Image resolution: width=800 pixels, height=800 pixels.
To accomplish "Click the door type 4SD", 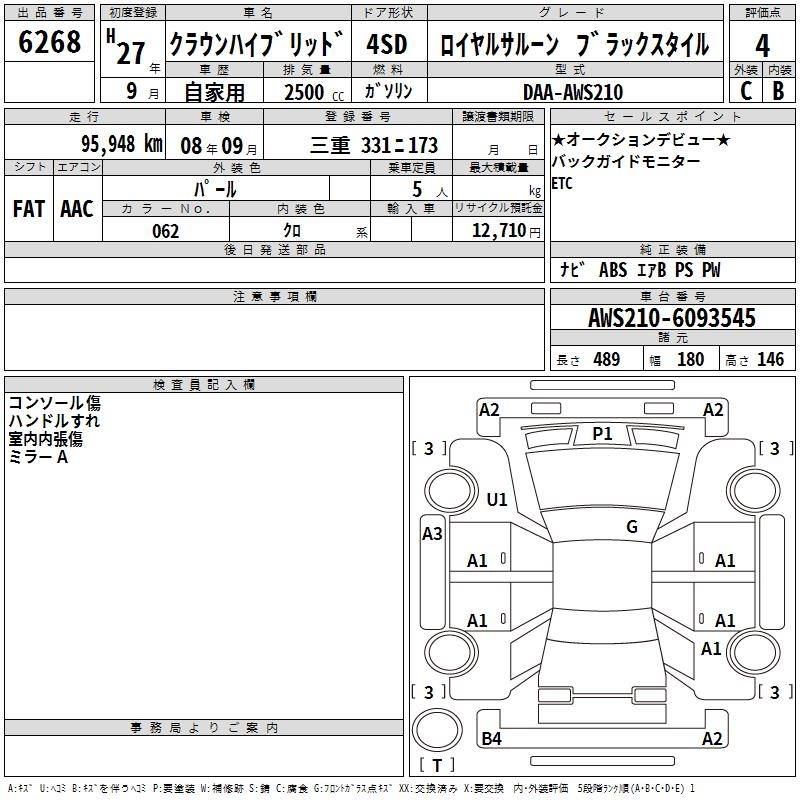I will [387, 44].
